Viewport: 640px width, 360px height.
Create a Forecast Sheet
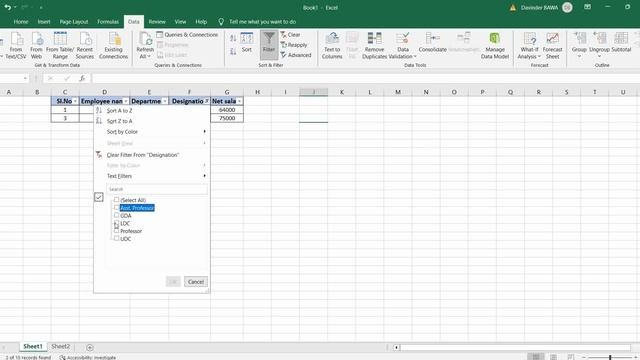(x=552, y=45)
